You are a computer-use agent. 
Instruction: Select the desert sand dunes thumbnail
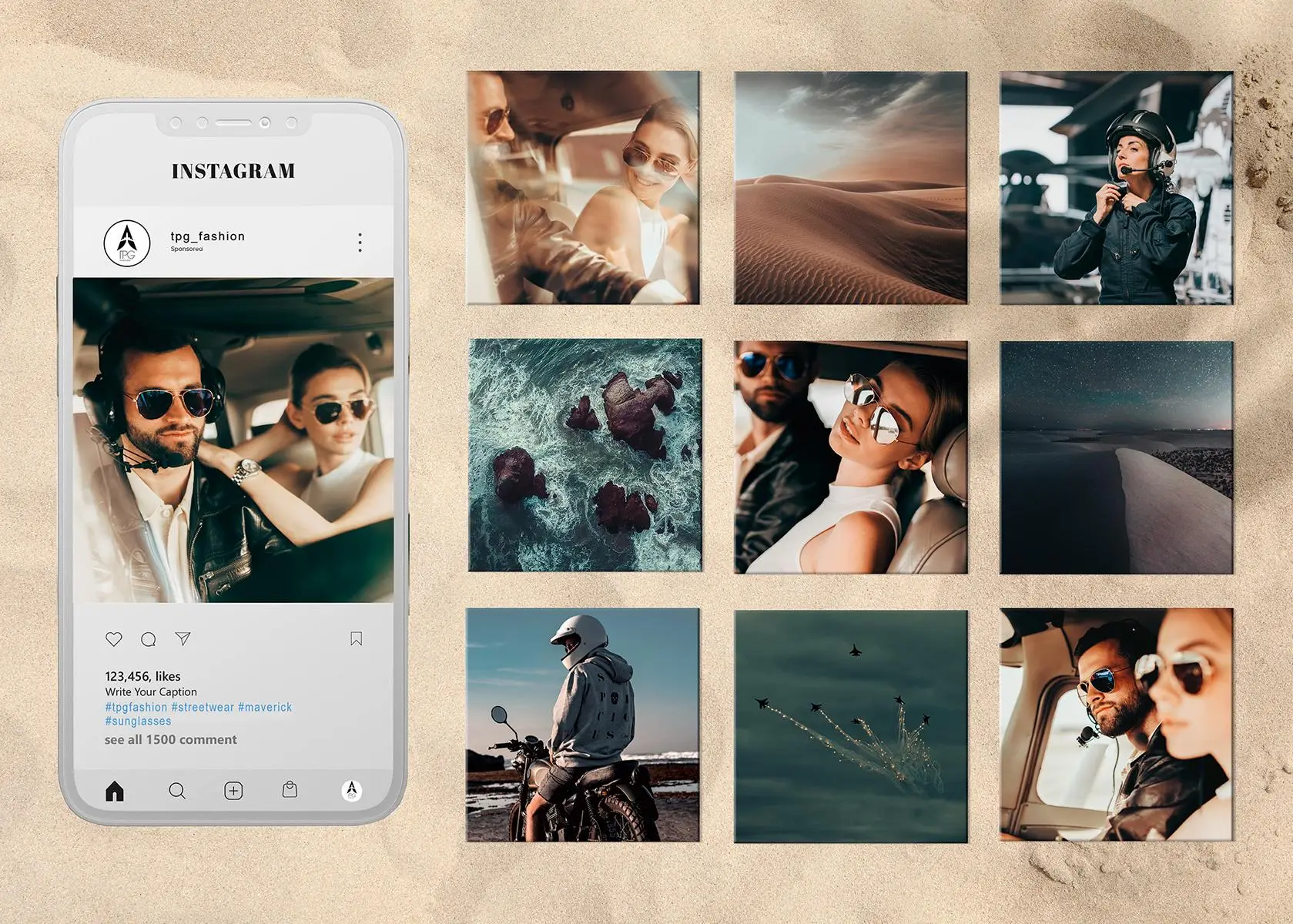click(850, 188)
